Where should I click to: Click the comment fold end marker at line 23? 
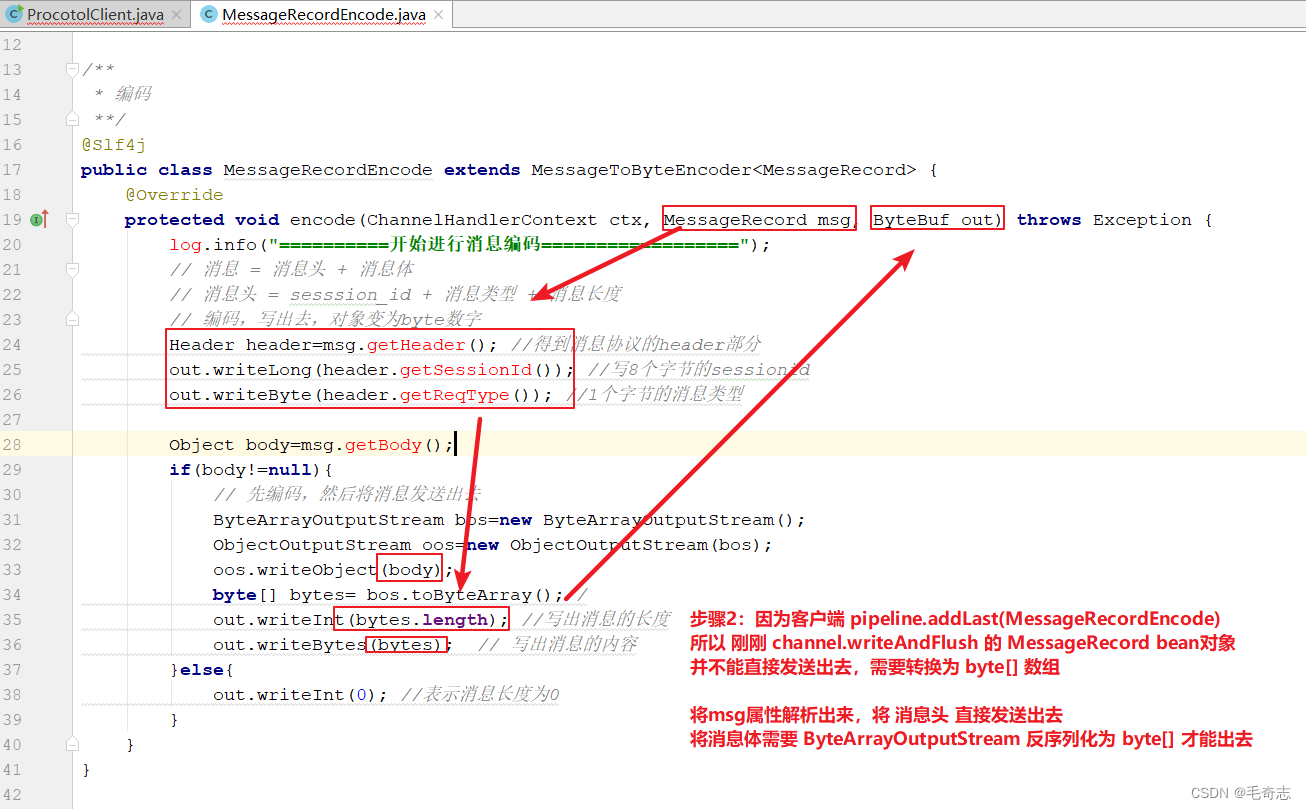coord(72,319)
